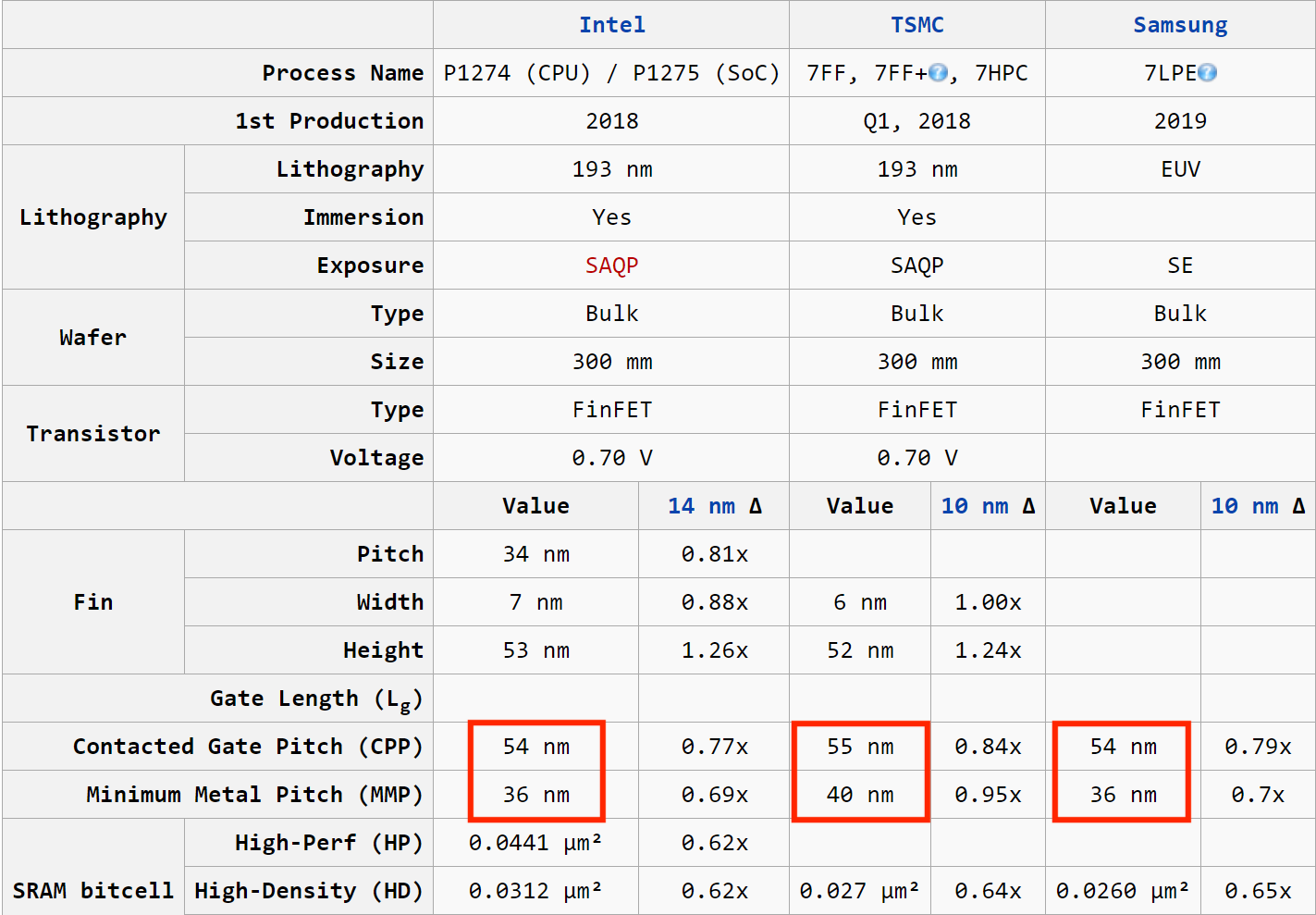Click the 0.0312 µm² High-Density SRAM cell
Screen dimensions: 1316x915
(536, 891)
